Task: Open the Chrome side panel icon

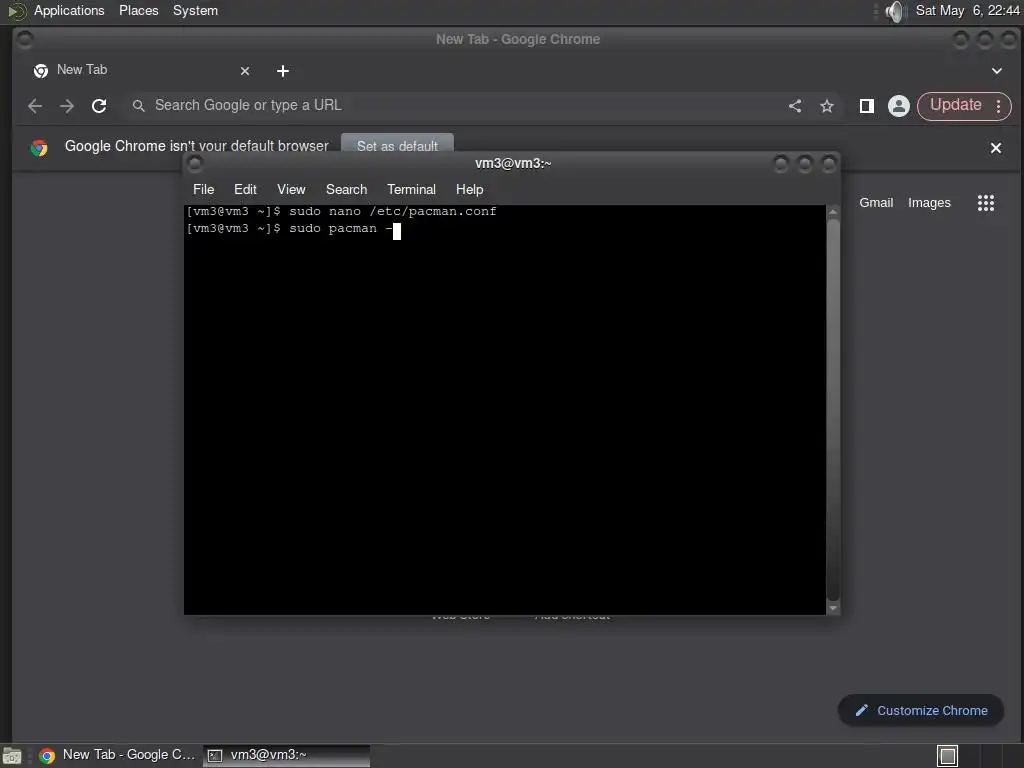Action: pos(867,106)
